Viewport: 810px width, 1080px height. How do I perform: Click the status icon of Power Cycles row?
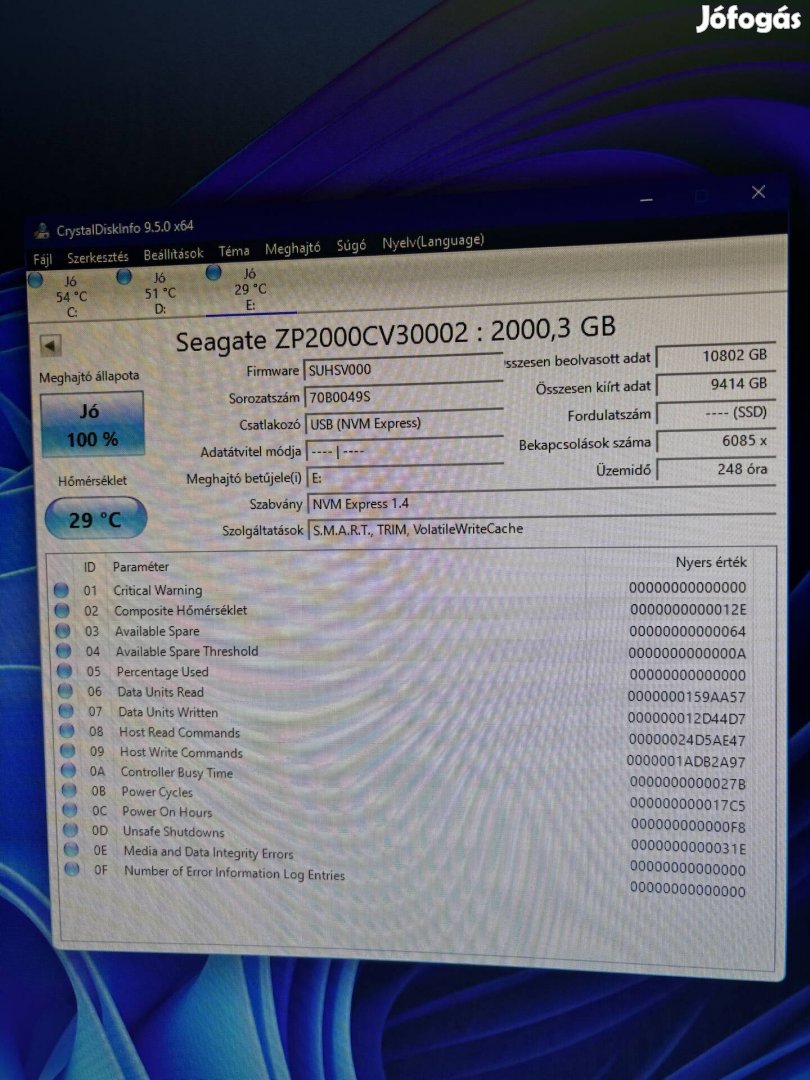69,790
